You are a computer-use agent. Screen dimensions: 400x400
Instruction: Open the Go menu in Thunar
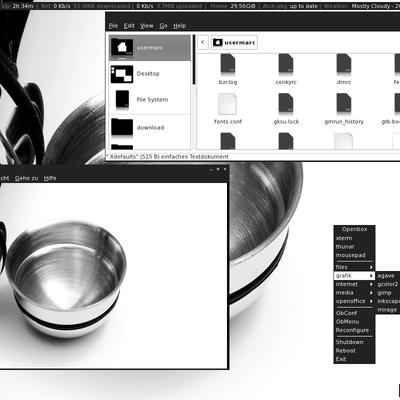(x=163, y=26)
